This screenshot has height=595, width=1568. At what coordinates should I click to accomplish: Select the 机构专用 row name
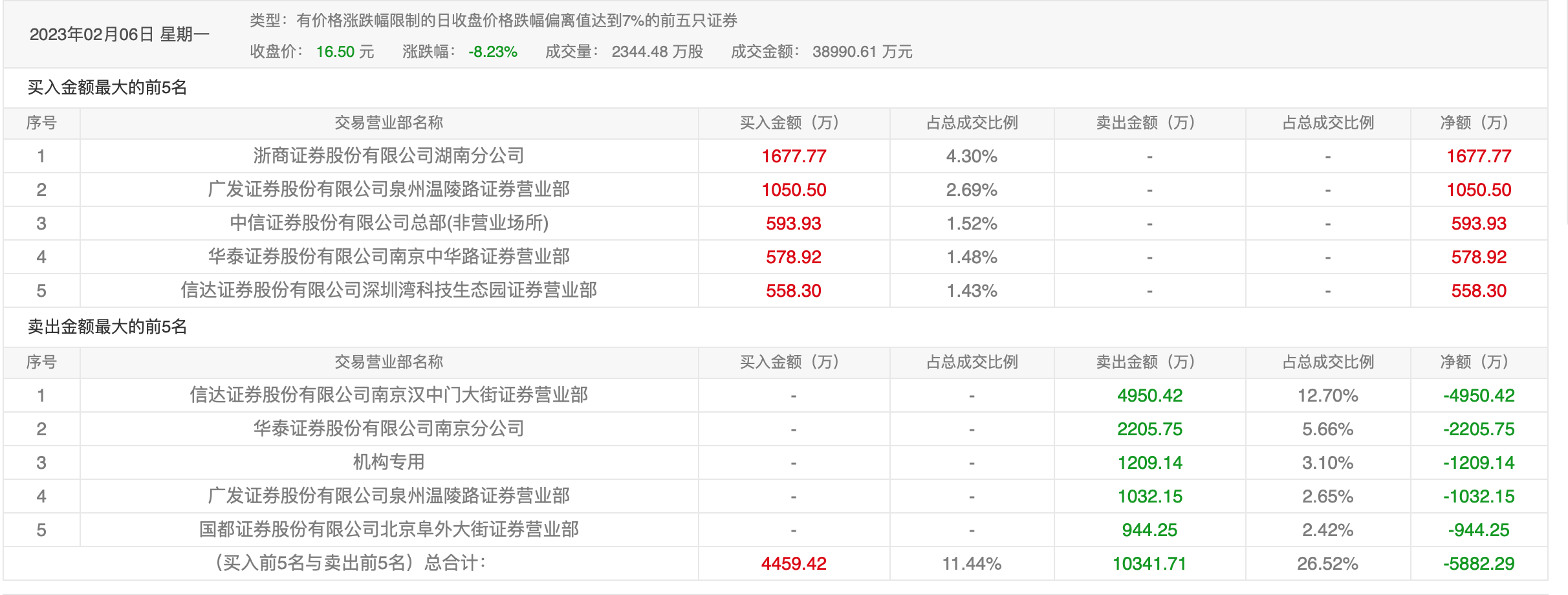click(389, 462)
